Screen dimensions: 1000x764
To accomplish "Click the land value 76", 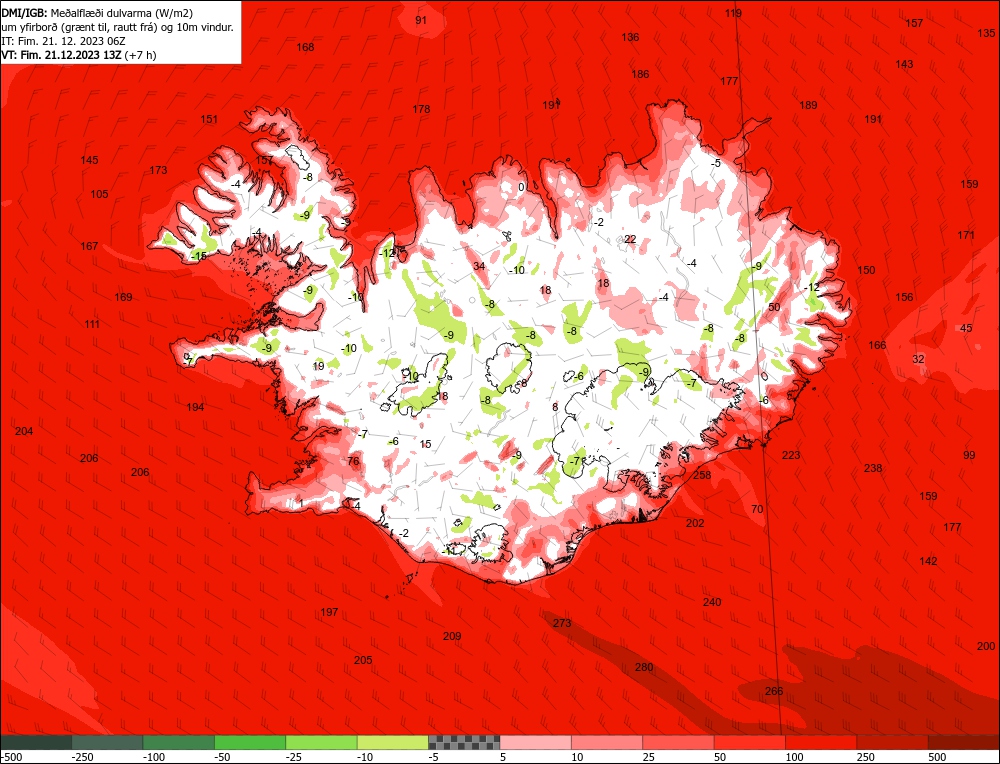I will tap(353, 462).
